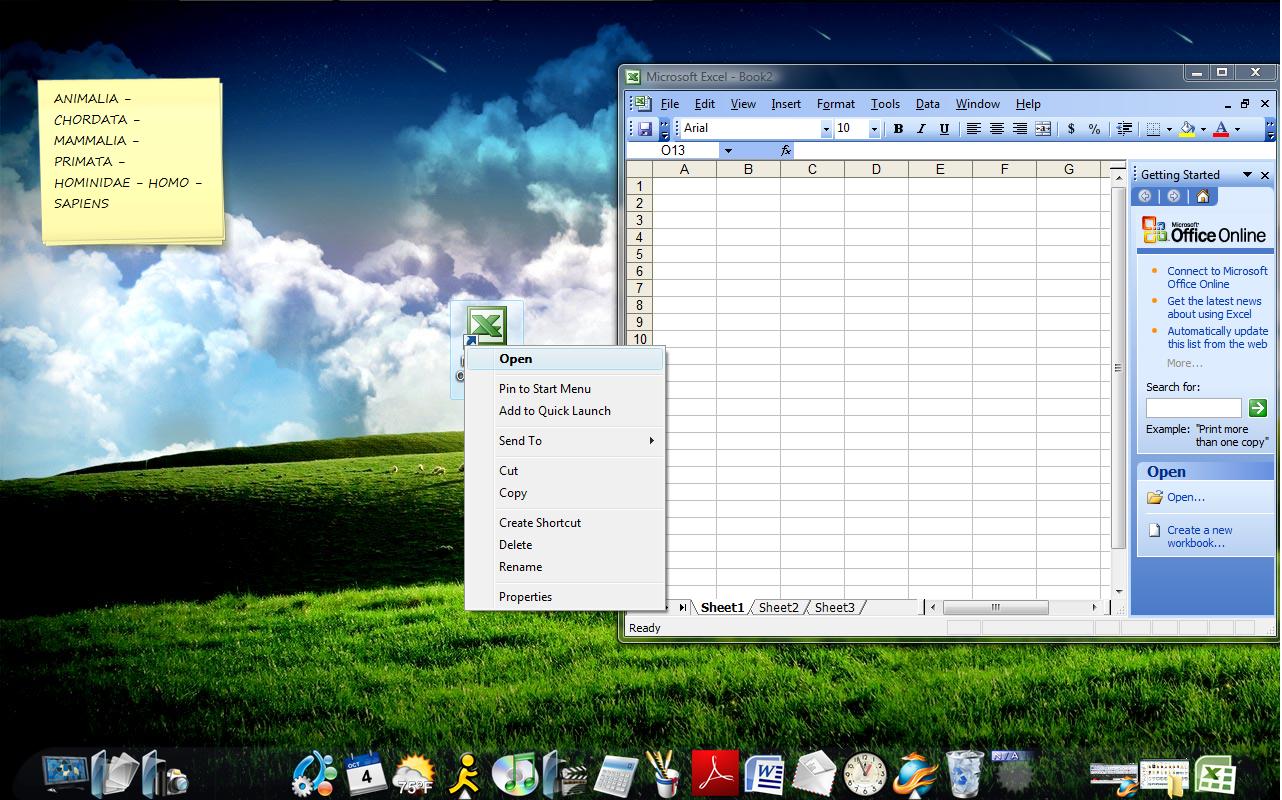This screenshot has height=800, width=1282.
Task: Open the font size dropdown showing 10
Action: [874, 129]
